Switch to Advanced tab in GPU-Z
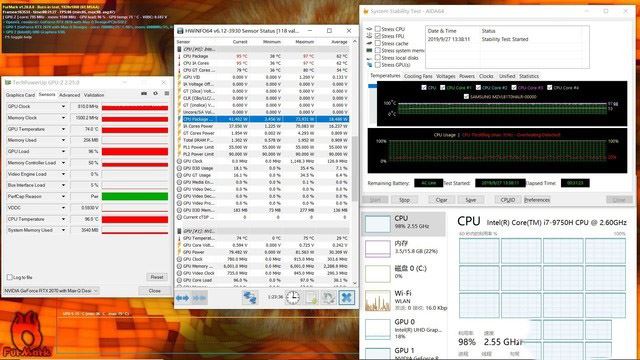Viewport: 640px width, 360px height. tap(70, 95)
